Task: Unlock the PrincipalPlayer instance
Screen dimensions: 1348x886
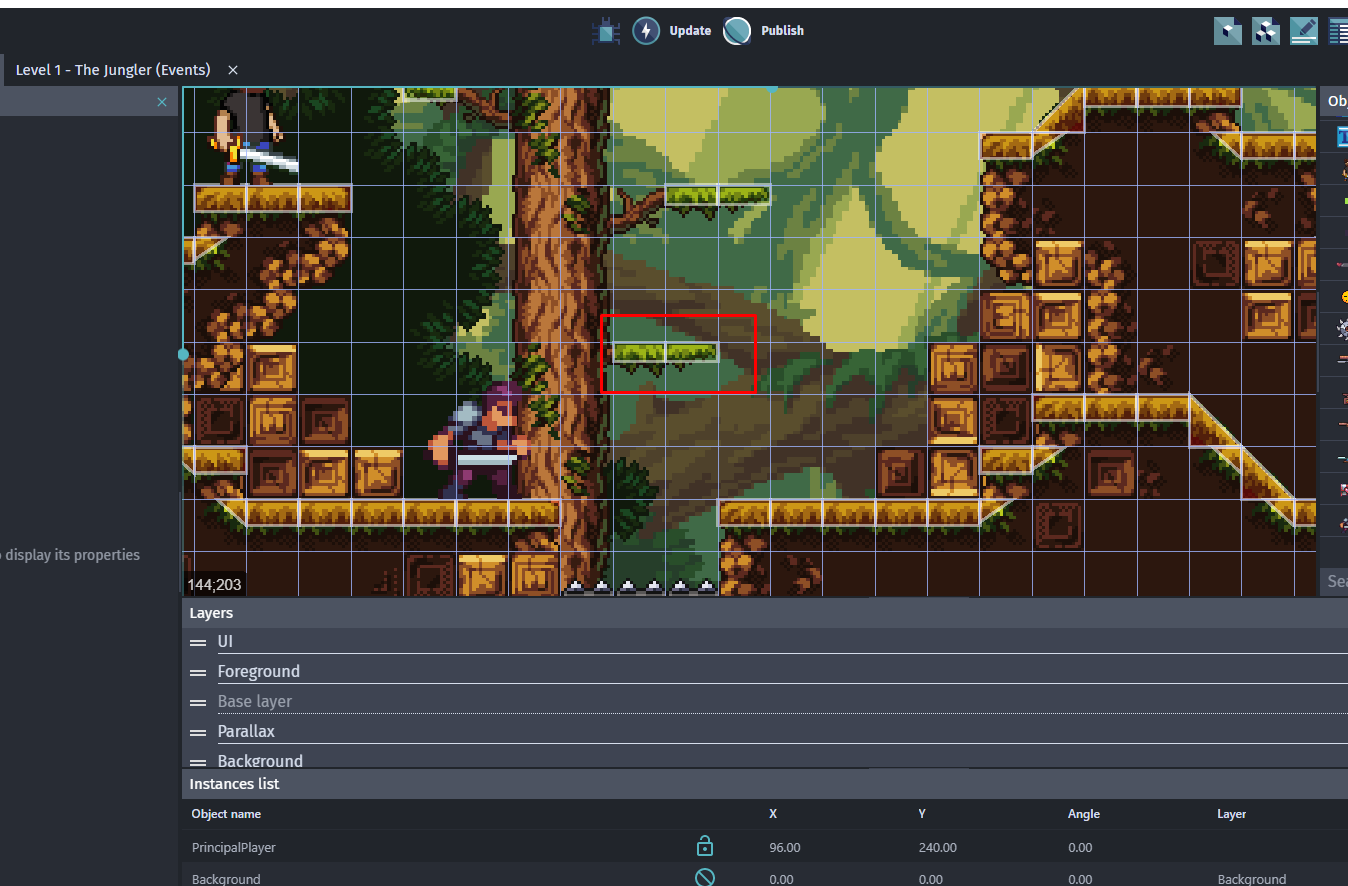Action: 705,846
